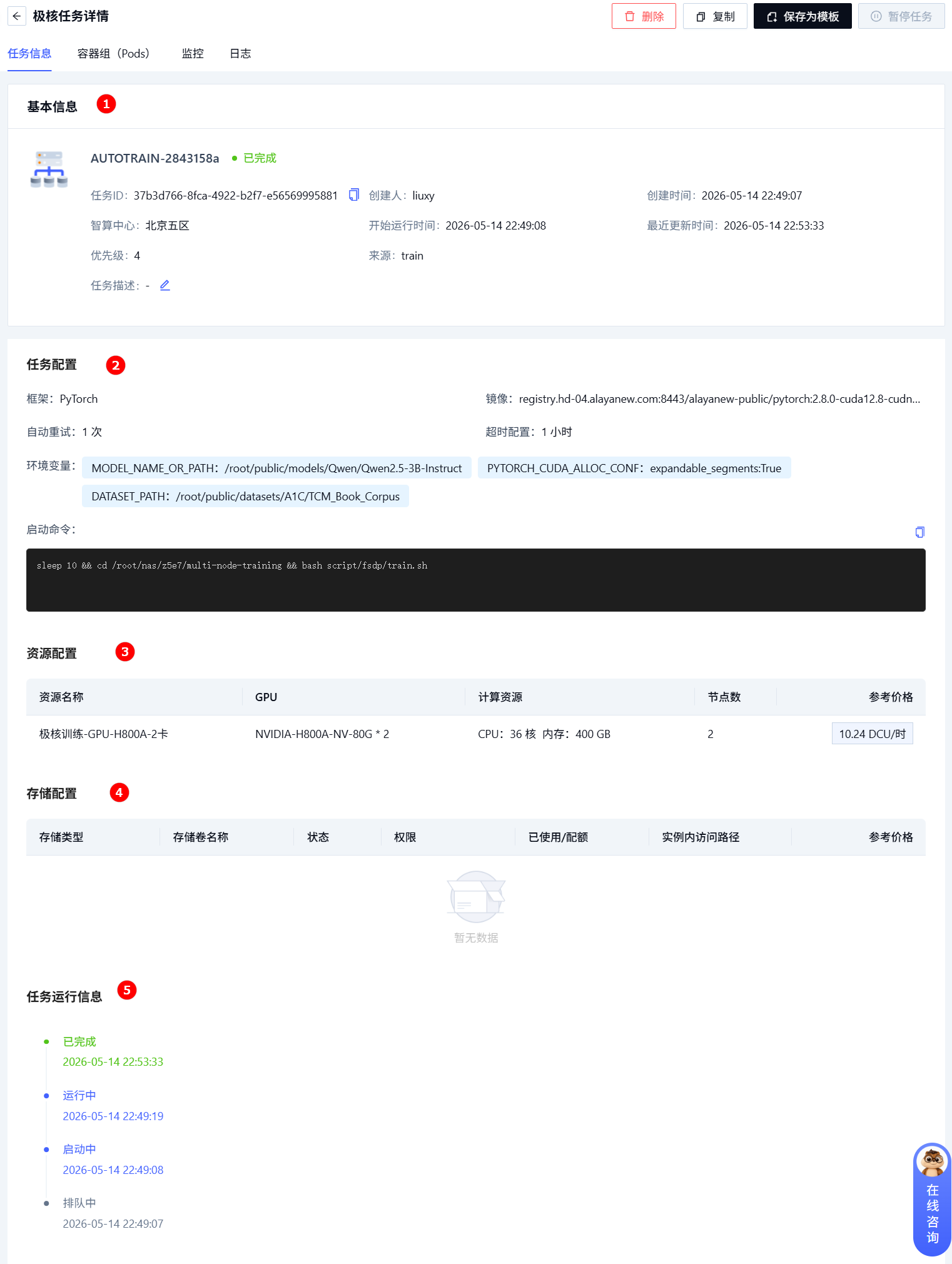Click auto retry value 1 次
The image size is (952, 1264).
pyautogui.click(x=92, y=432)
